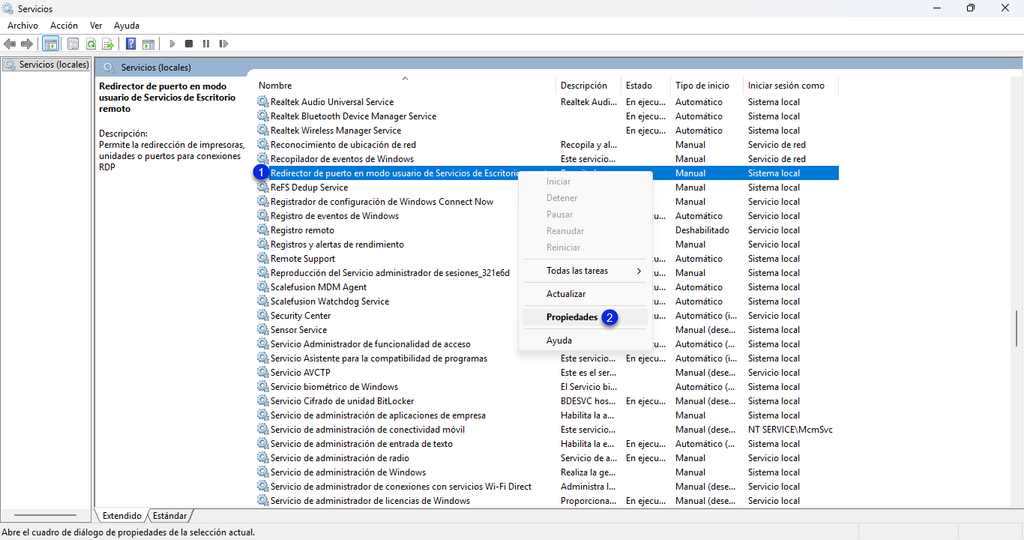Switch to the Estándar tab
The image size is (1024, 540).
(x=170, y=516)
